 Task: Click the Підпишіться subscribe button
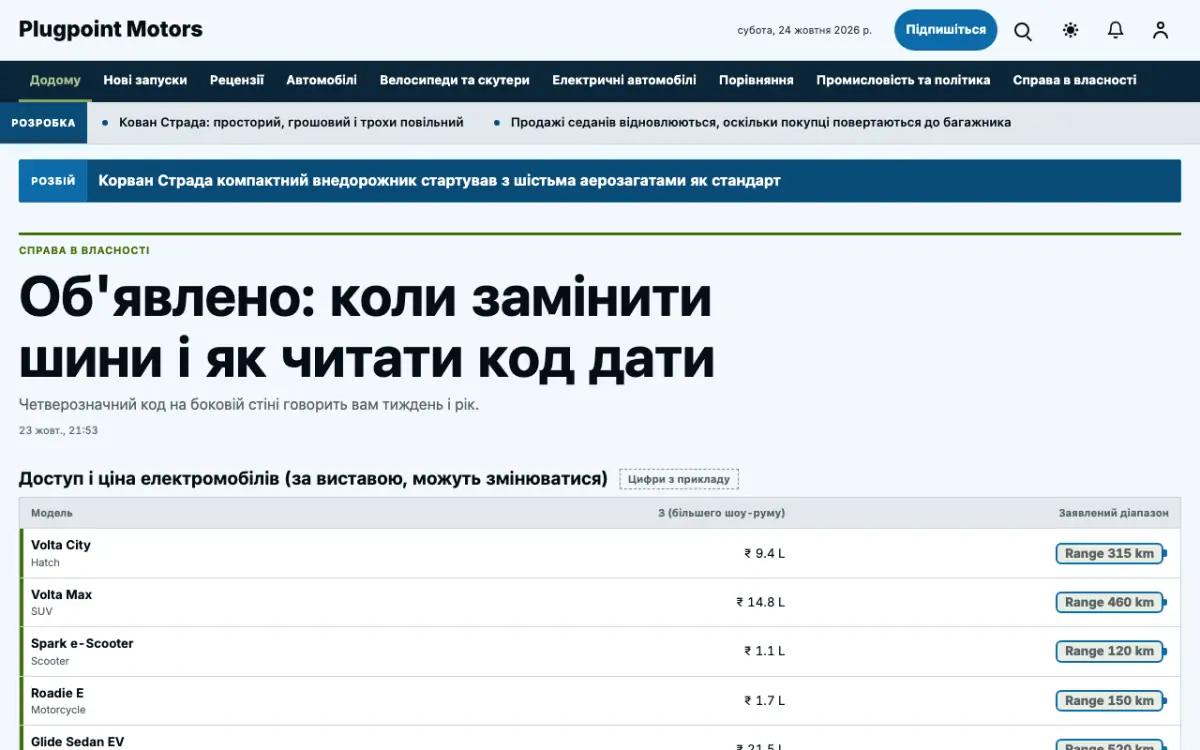[946, 30]
